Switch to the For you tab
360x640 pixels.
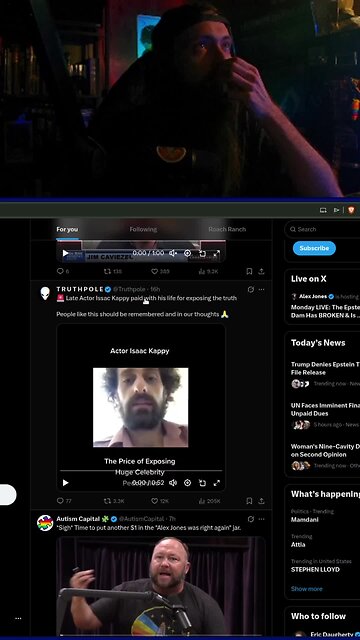point(67,229)
